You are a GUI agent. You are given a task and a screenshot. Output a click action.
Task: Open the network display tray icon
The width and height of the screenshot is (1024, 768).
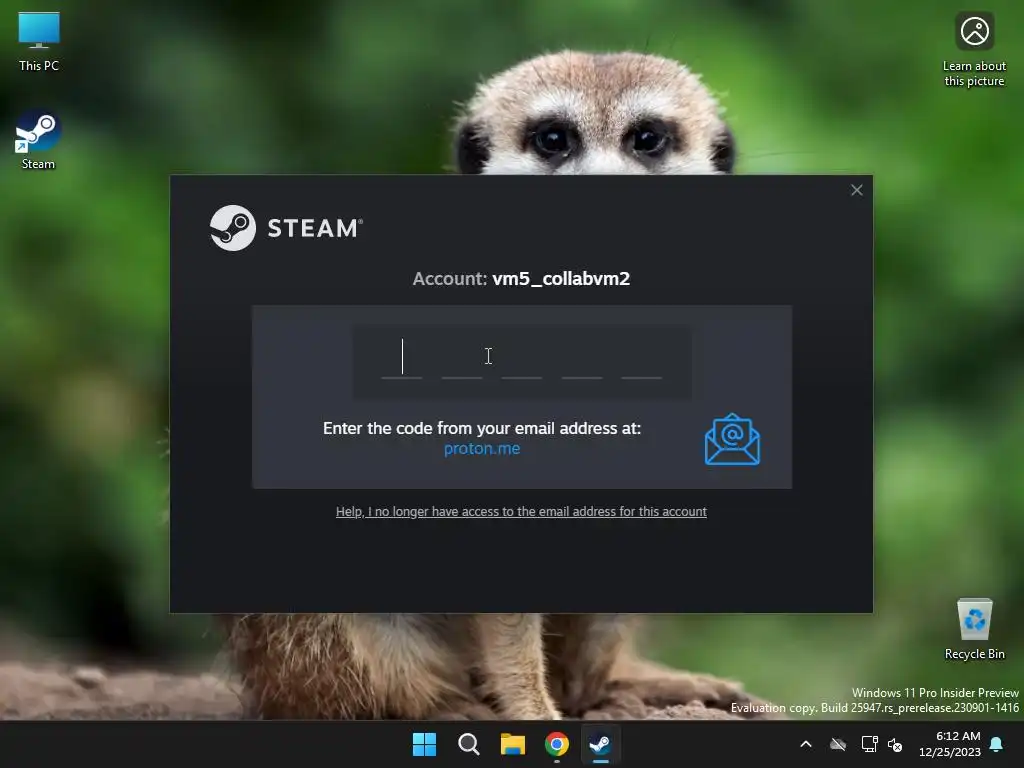click(x=869, y=744)
